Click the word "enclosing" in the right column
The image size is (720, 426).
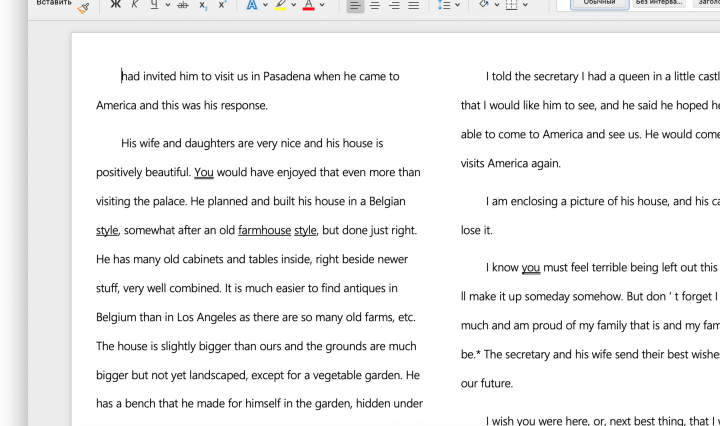click(534, 202)
